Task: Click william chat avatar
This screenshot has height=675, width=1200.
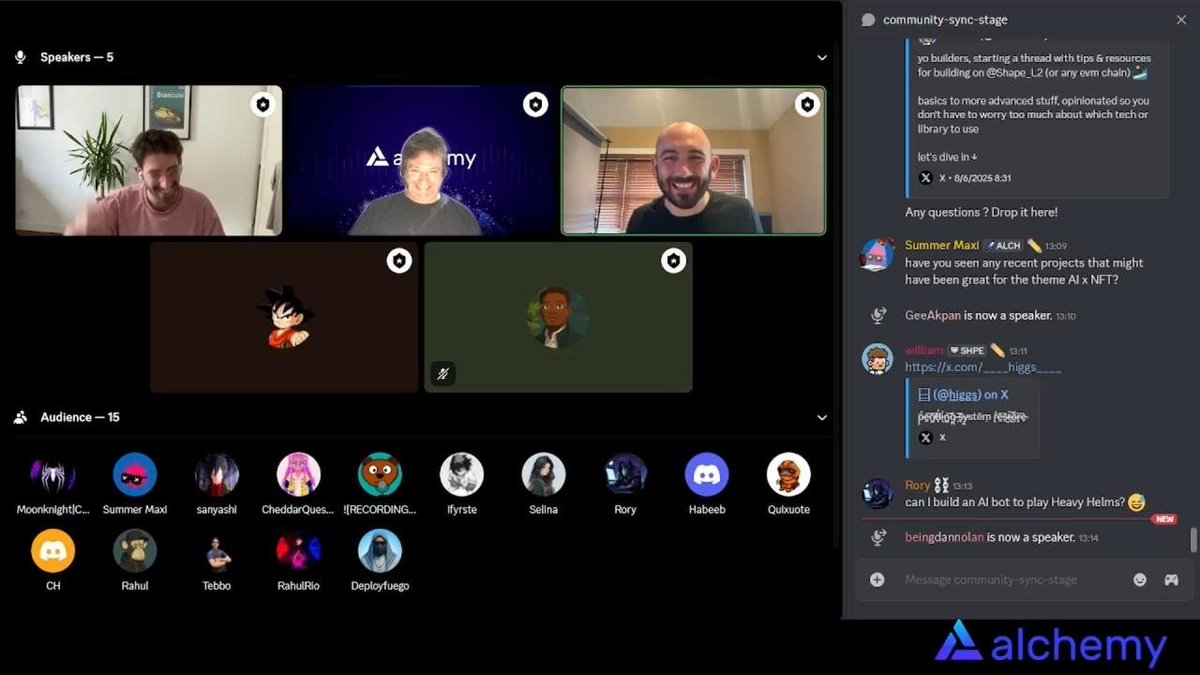Action: pos(877,359)
